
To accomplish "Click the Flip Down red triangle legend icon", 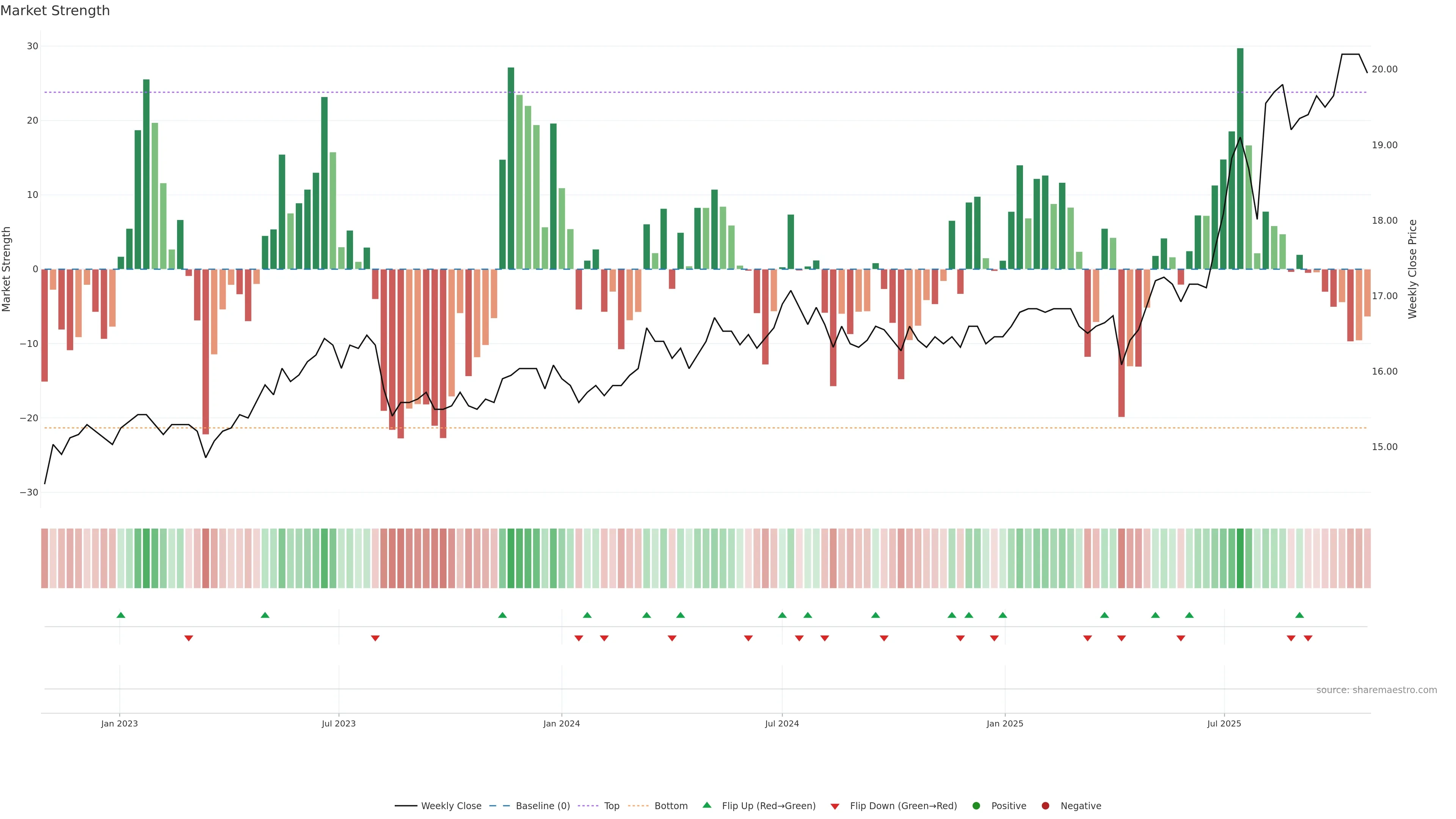I will [835, 806].
